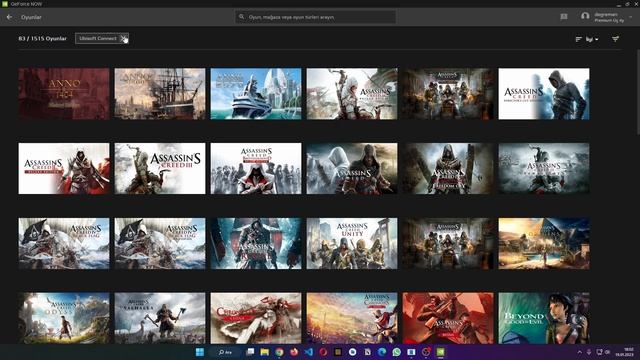Show hidden system tray icons
The height and width of the screenshot is (360, 640).
580,352
